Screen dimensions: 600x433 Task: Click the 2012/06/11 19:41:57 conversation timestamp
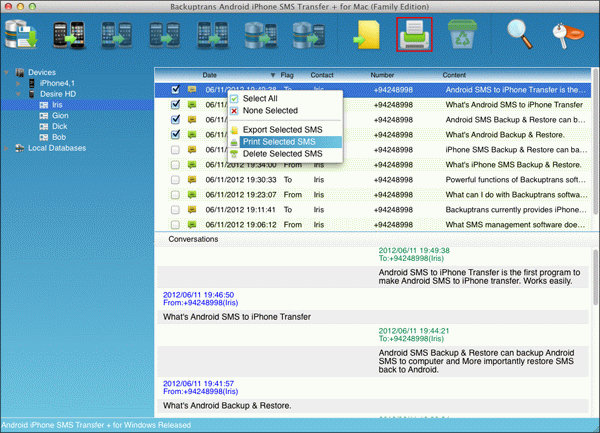(198, 383)
